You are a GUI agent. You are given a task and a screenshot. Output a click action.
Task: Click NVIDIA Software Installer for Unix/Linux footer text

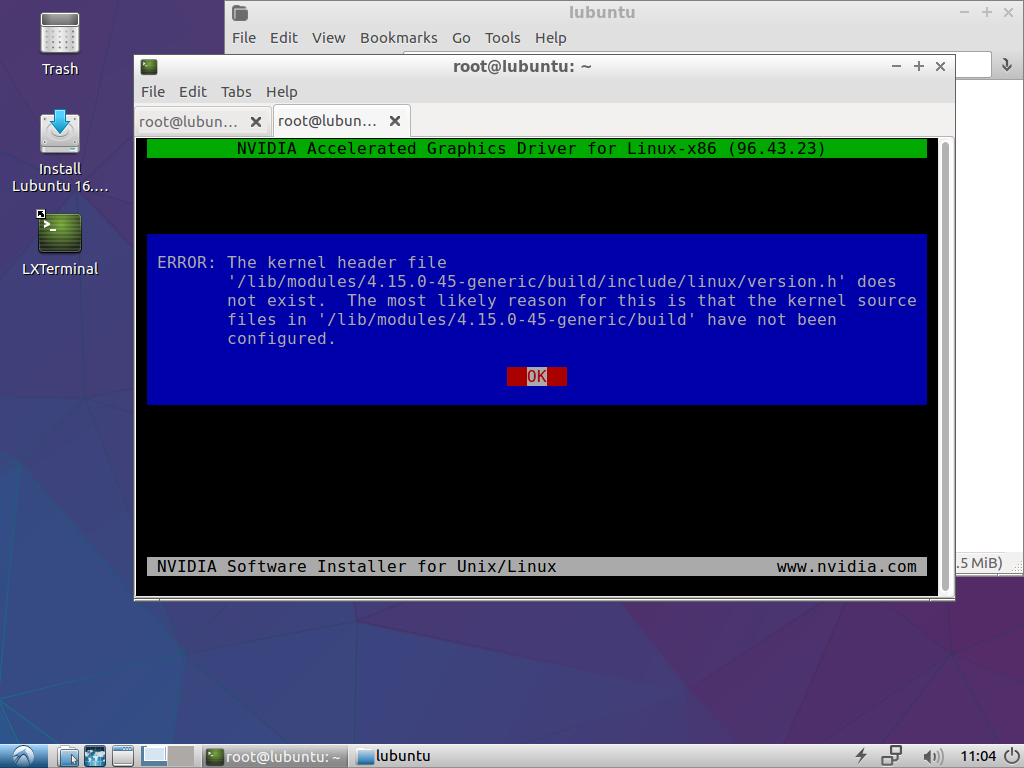click(357, 566)
